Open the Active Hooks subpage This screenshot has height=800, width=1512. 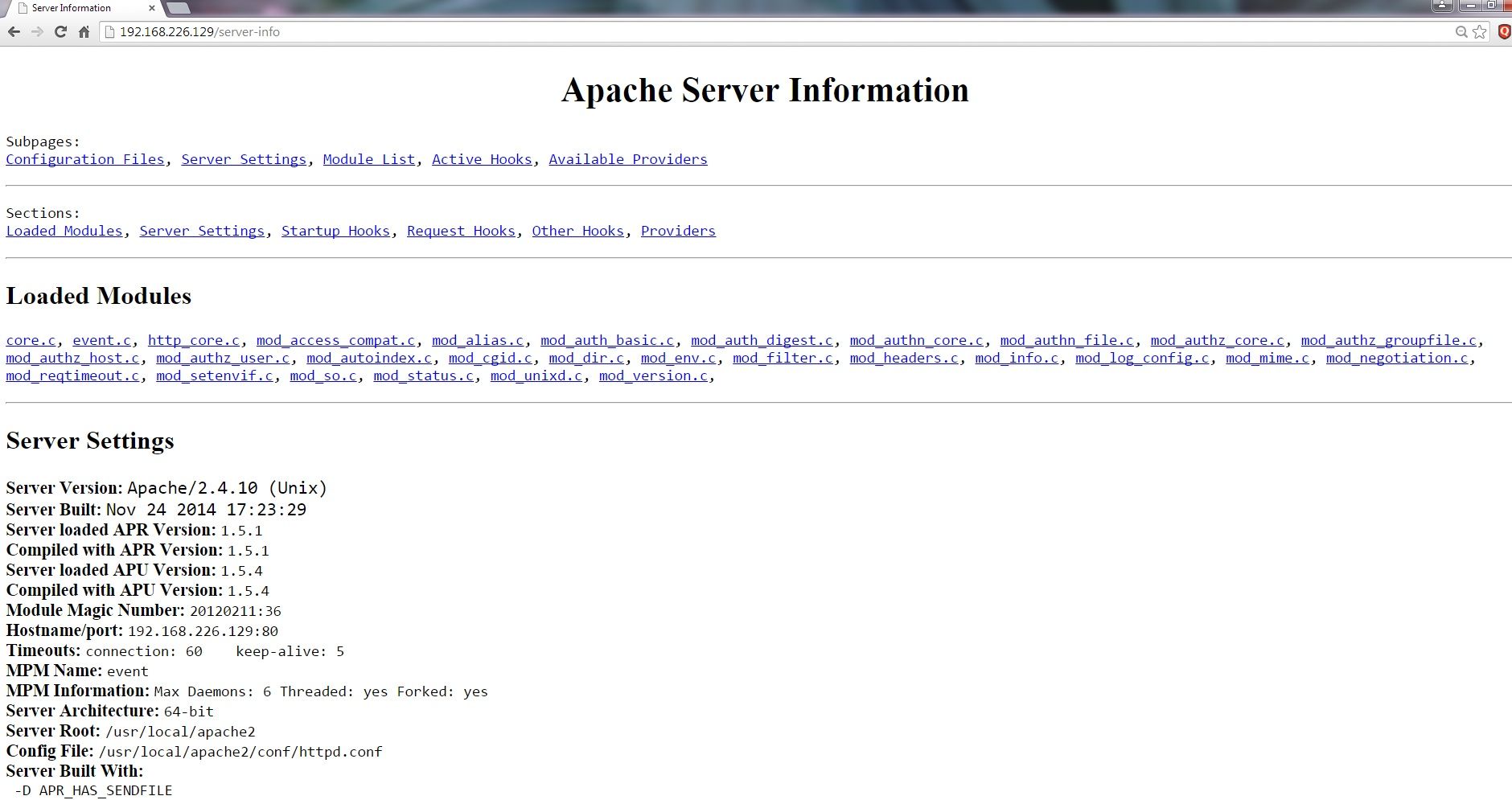click(482, 159)
